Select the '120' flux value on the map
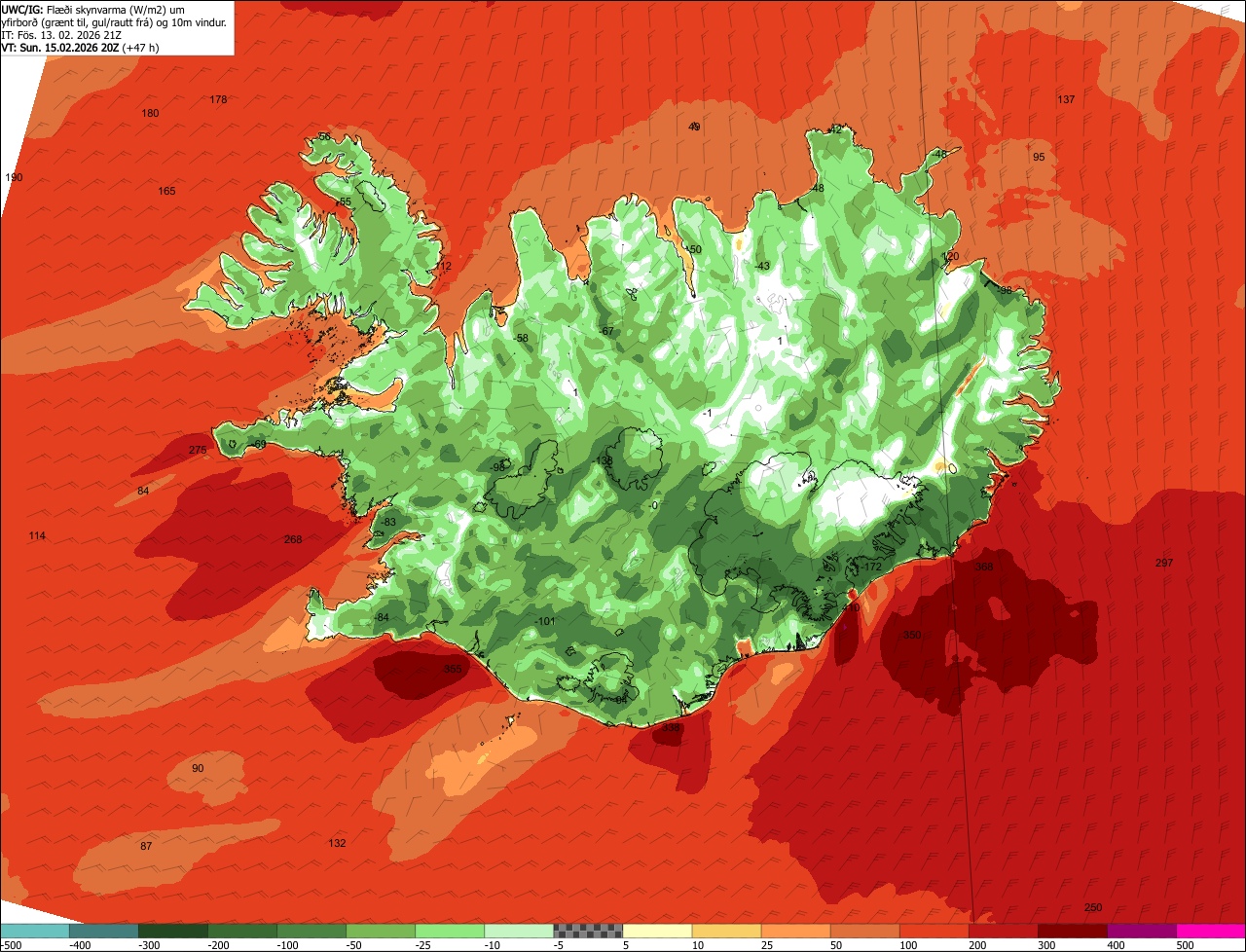The image size is (1246, 952). point(951,256)
